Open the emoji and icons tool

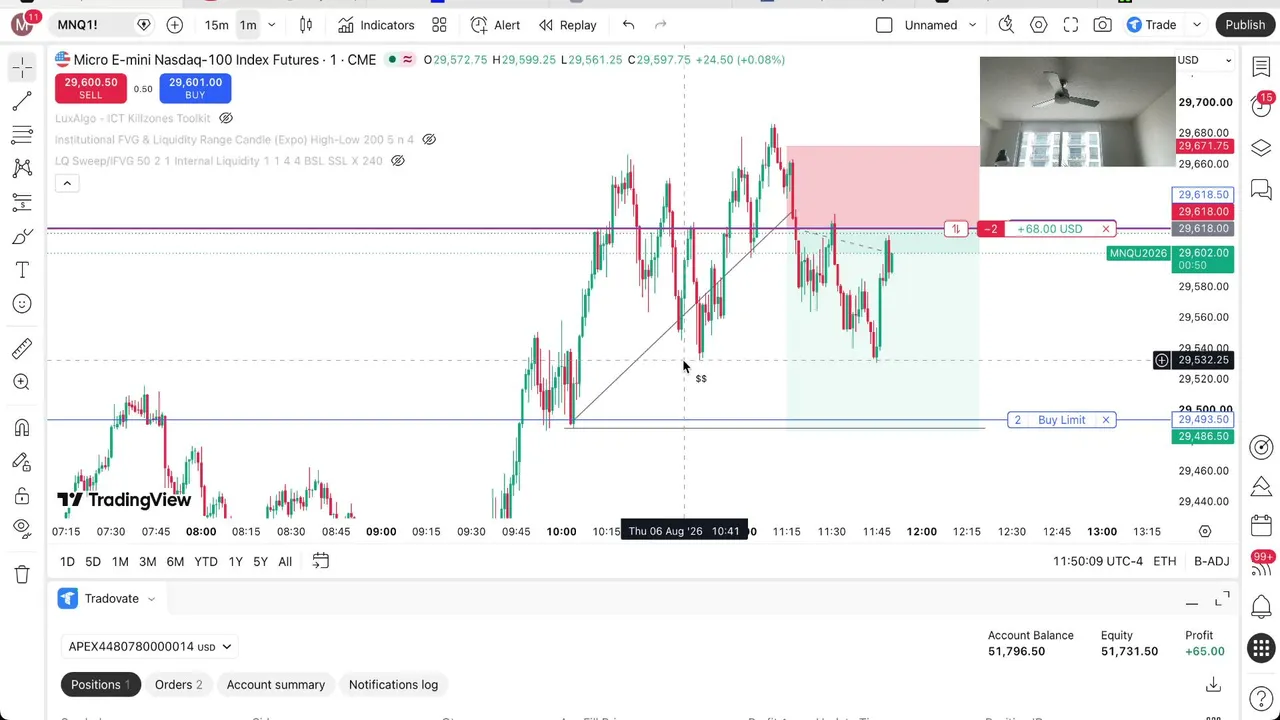pos(22,304)
